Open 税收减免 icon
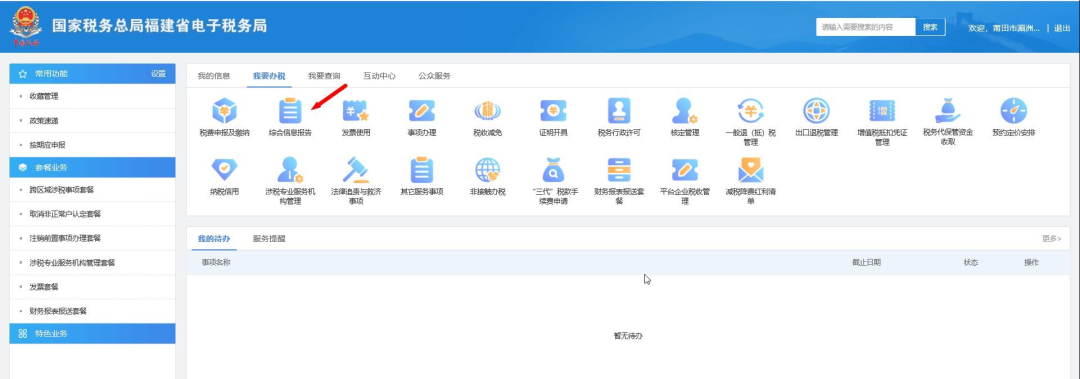 tap(488, 110)
